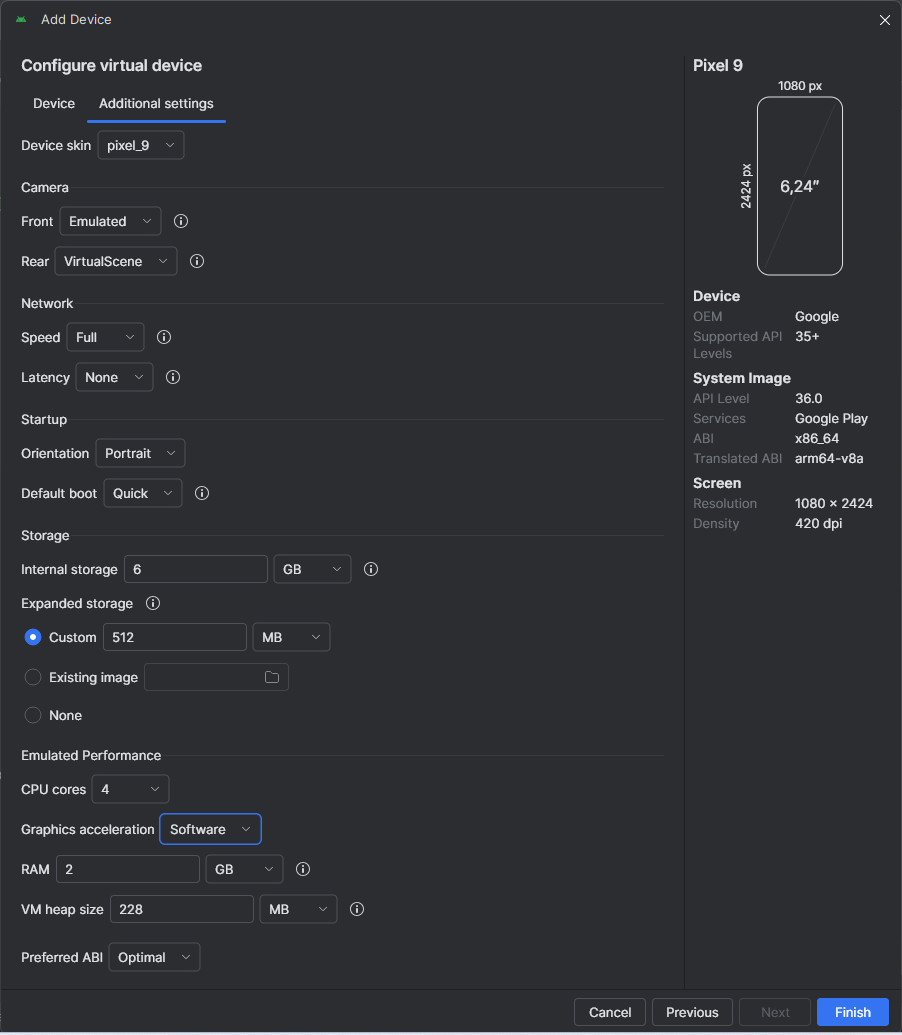Click the 'x86_64' ABI value
Screen dimensions: 902x1035
click(817, 438)
